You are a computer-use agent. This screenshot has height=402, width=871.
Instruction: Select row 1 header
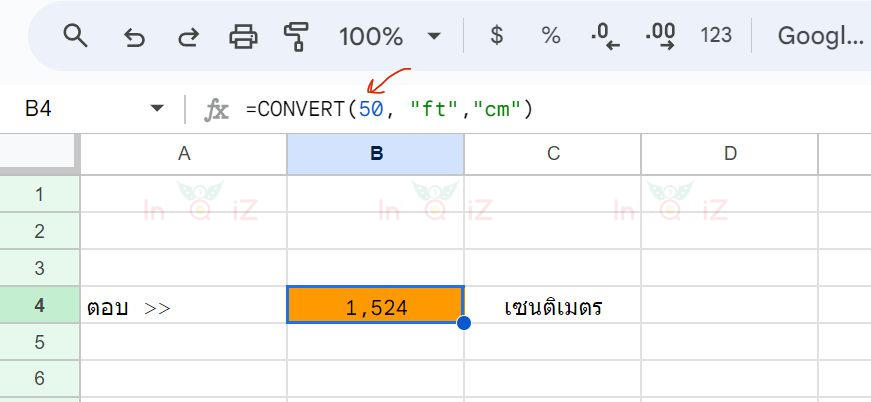[39, 194]
